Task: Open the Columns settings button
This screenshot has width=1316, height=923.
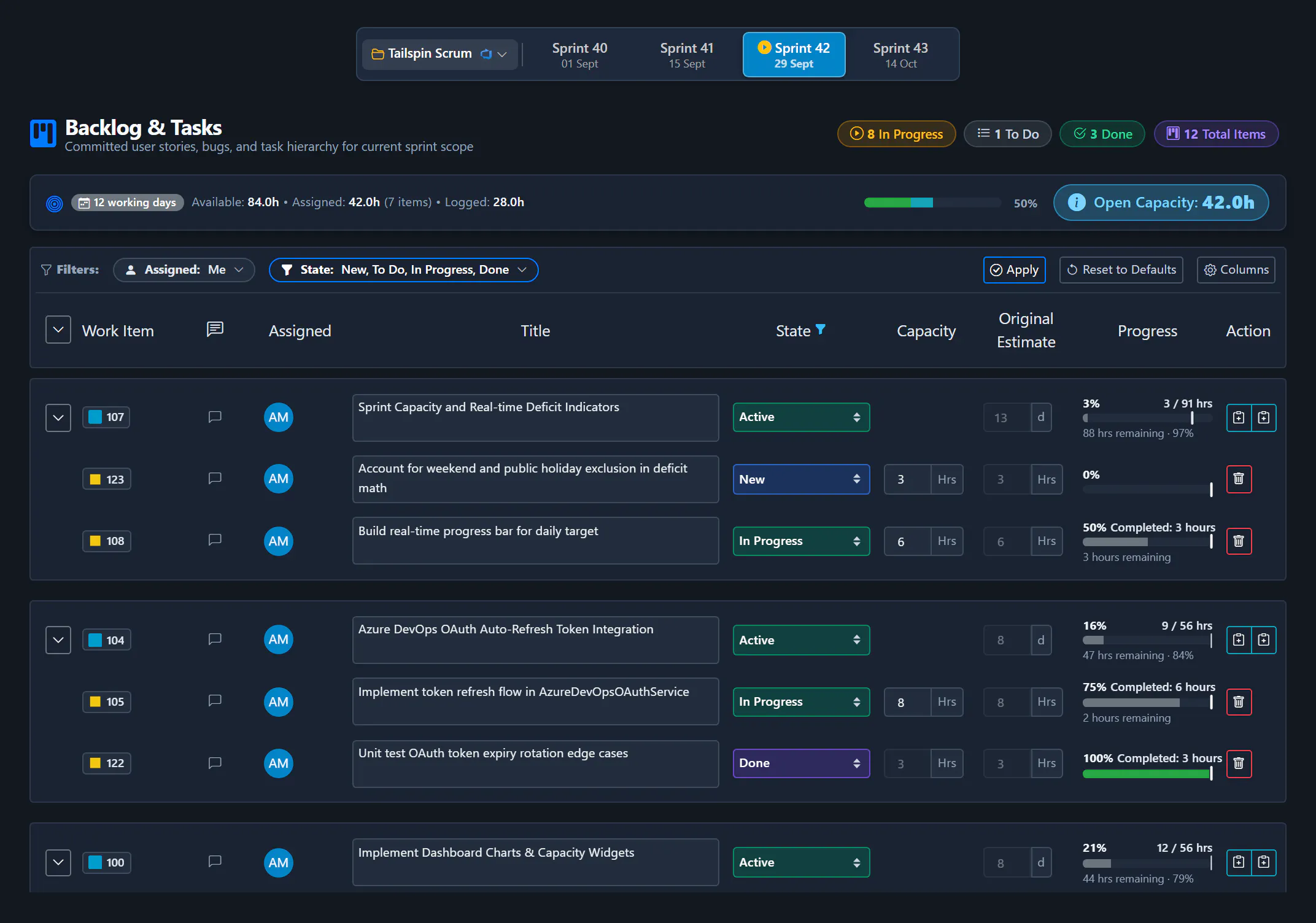Action: (x=1236, y=270)
